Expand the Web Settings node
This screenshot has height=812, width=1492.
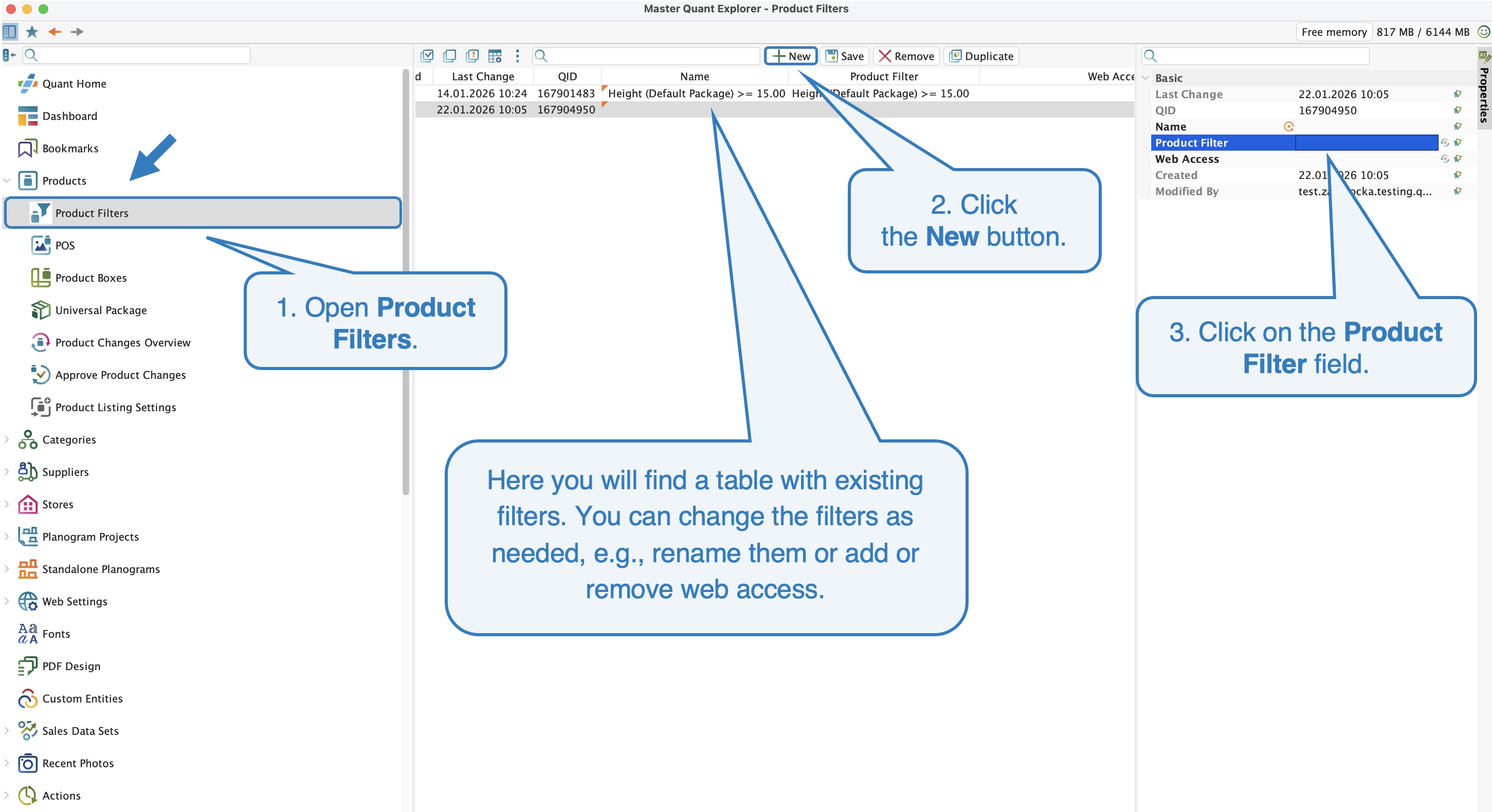[x=7, y=602]
